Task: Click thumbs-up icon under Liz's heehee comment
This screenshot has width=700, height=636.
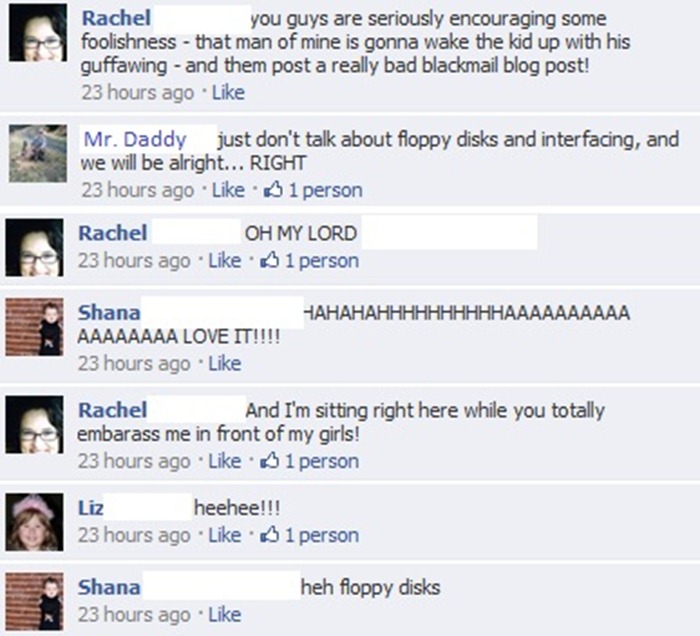Action: pyautogui.click(x=270, y=535)
